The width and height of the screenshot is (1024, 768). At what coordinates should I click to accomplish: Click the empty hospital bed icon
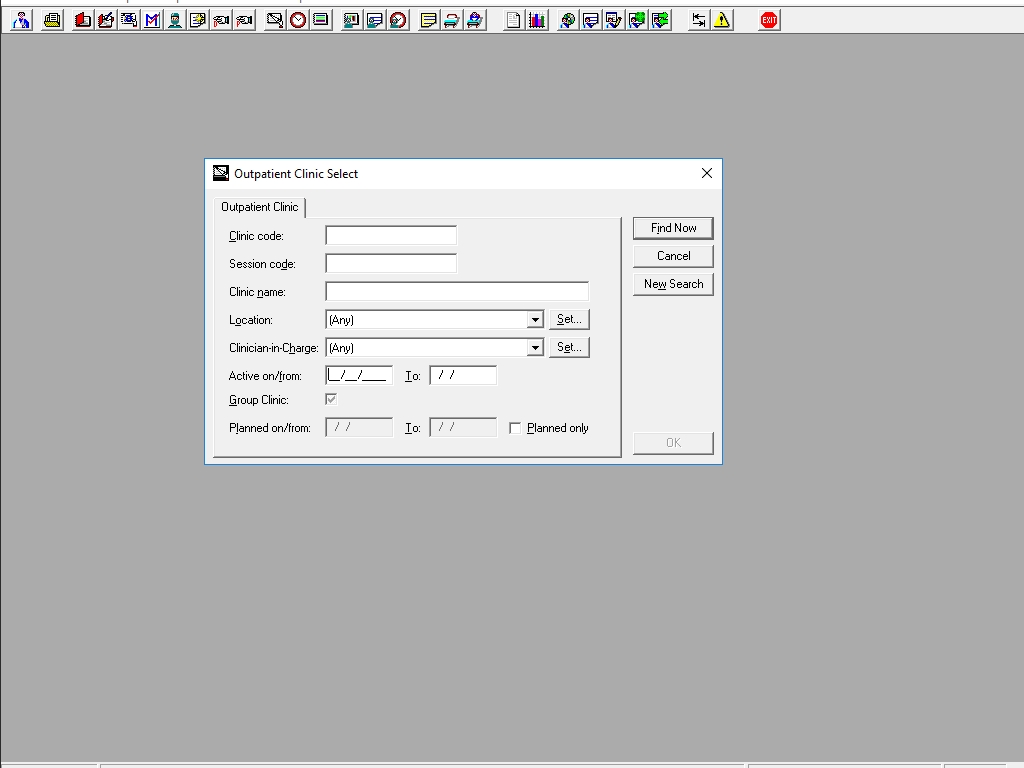click(451, 20)
